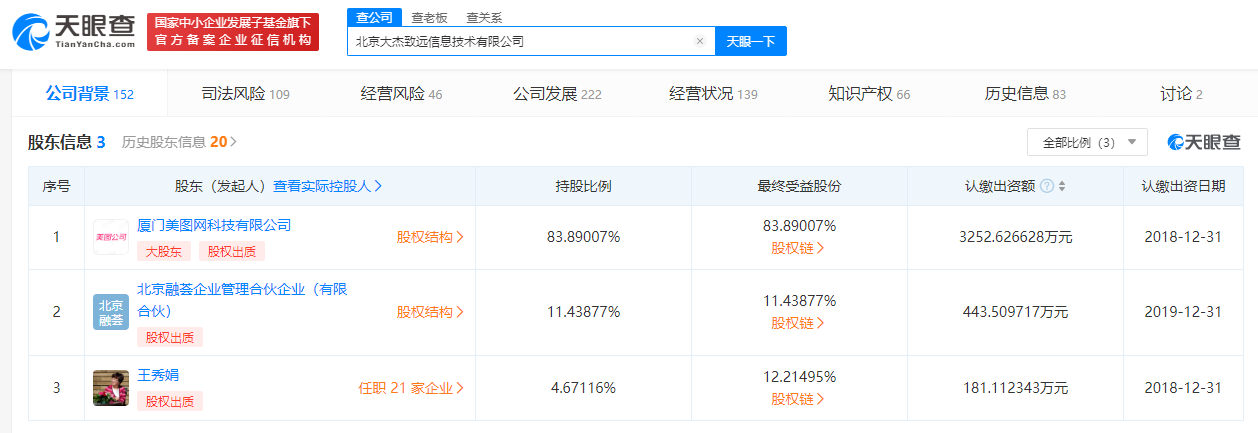Viewport: 1258px width, 433px height.
Task: Click 股权出质 tag under 北京融荟
Action: click(x=170, y=337)
